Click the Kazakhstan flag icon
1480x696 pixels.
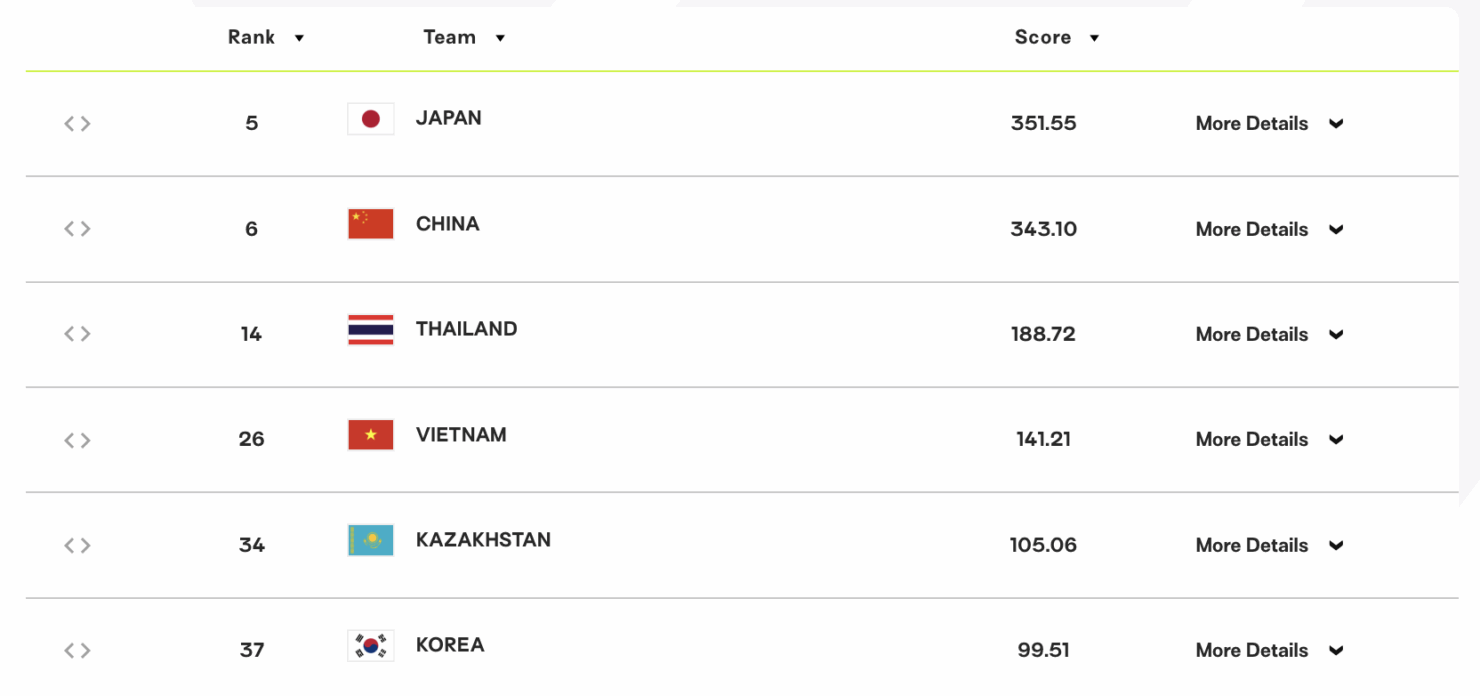click(370, 540)
